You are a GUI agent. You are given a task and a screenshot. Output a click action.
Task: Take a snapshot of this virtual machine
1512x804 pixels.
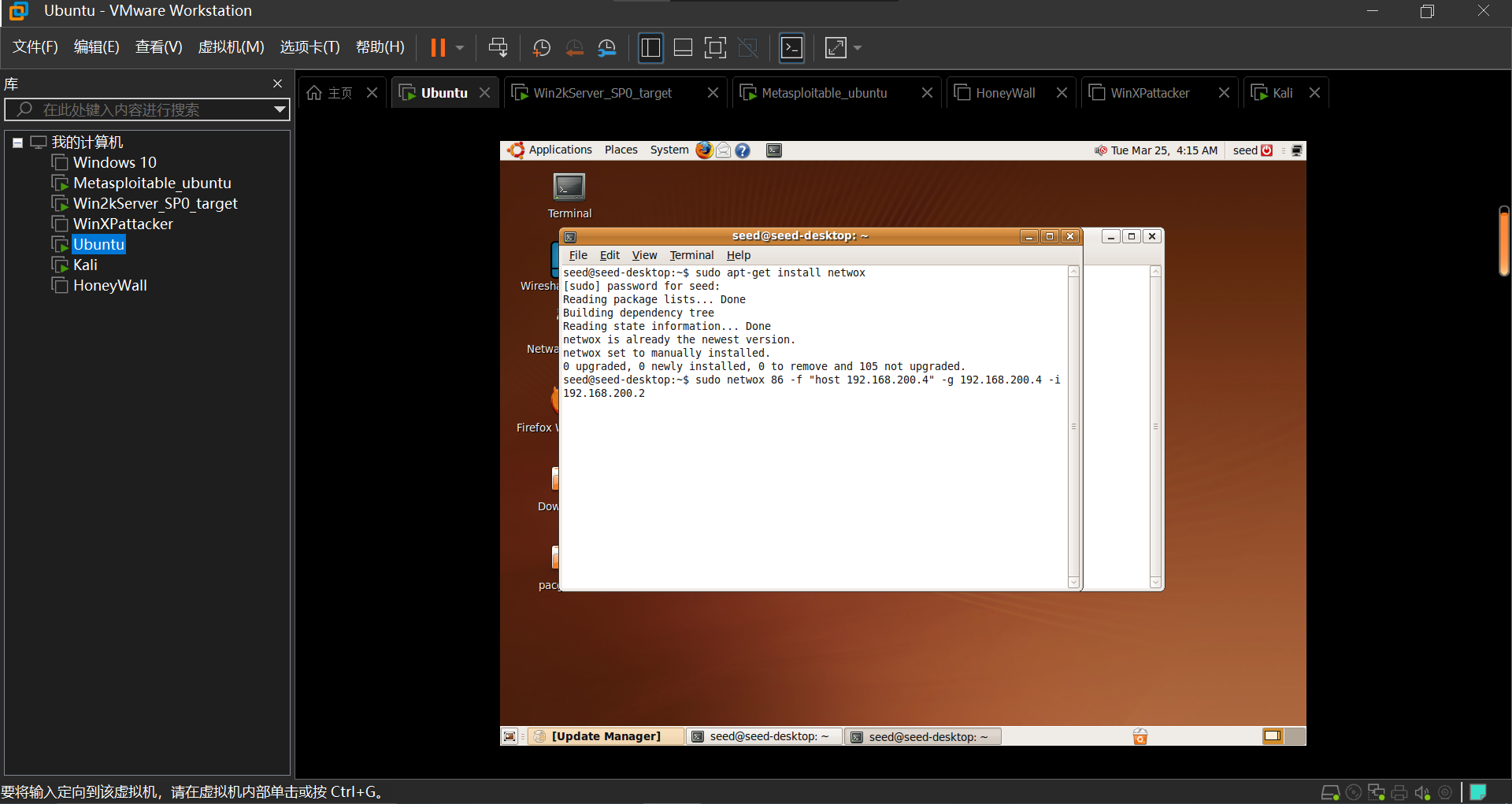[542, 48]
